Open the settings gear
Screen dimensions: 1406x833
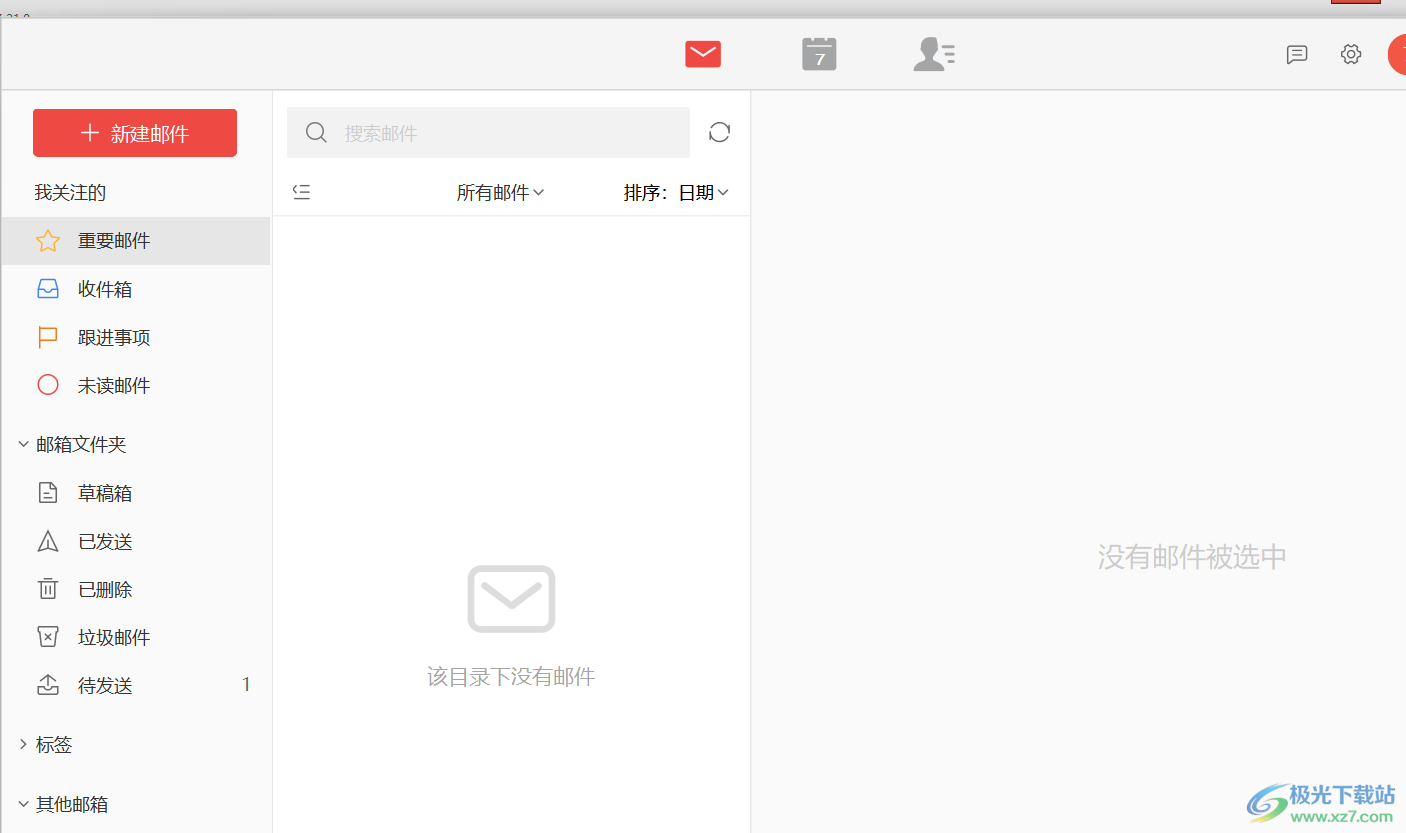pyautogui.click(x=1351, y=54)
